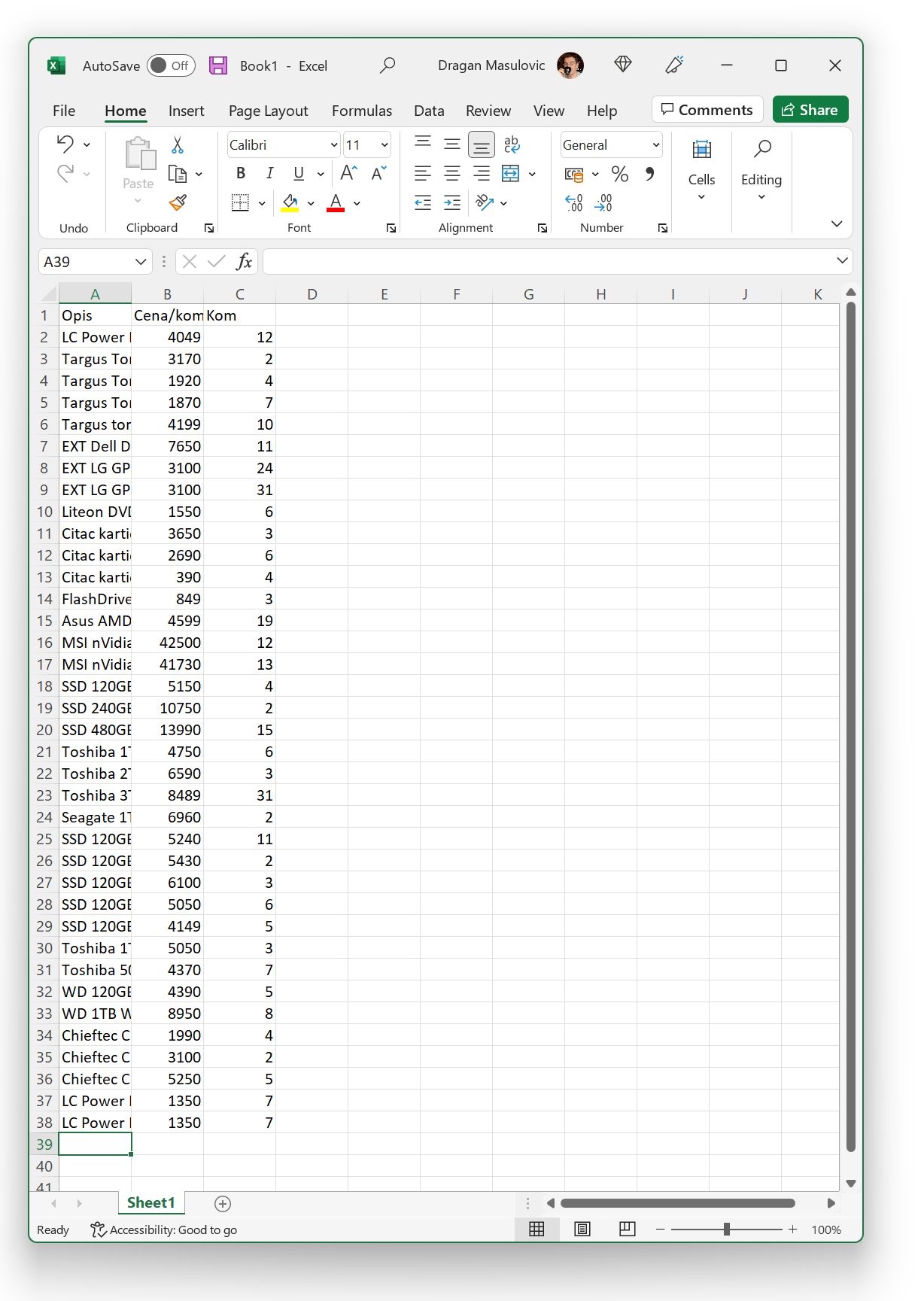Click Merge & Center icon
Screen dimensions: 924x1301
click(x=511, y=174)
